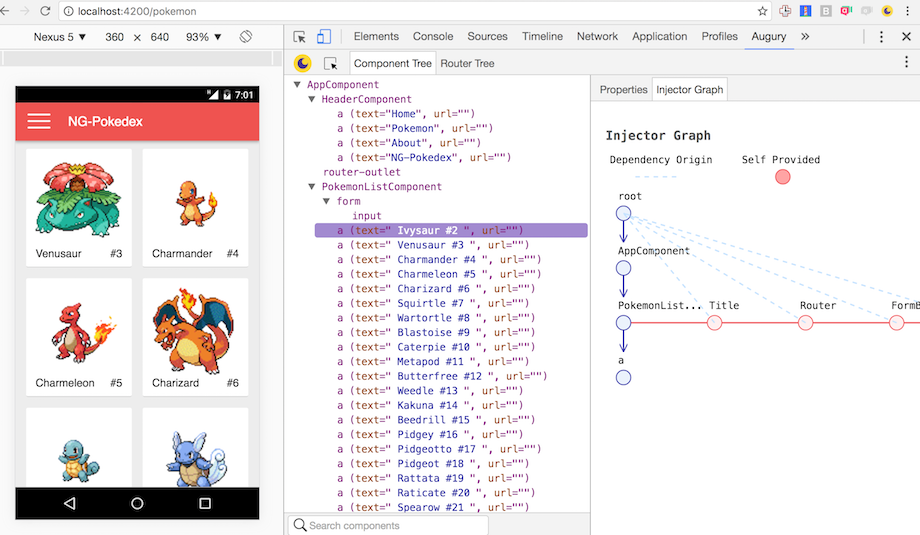920x535 pixels.
Task: Open the Network tab
Action: pyautogui.click(x=597, y=36)
